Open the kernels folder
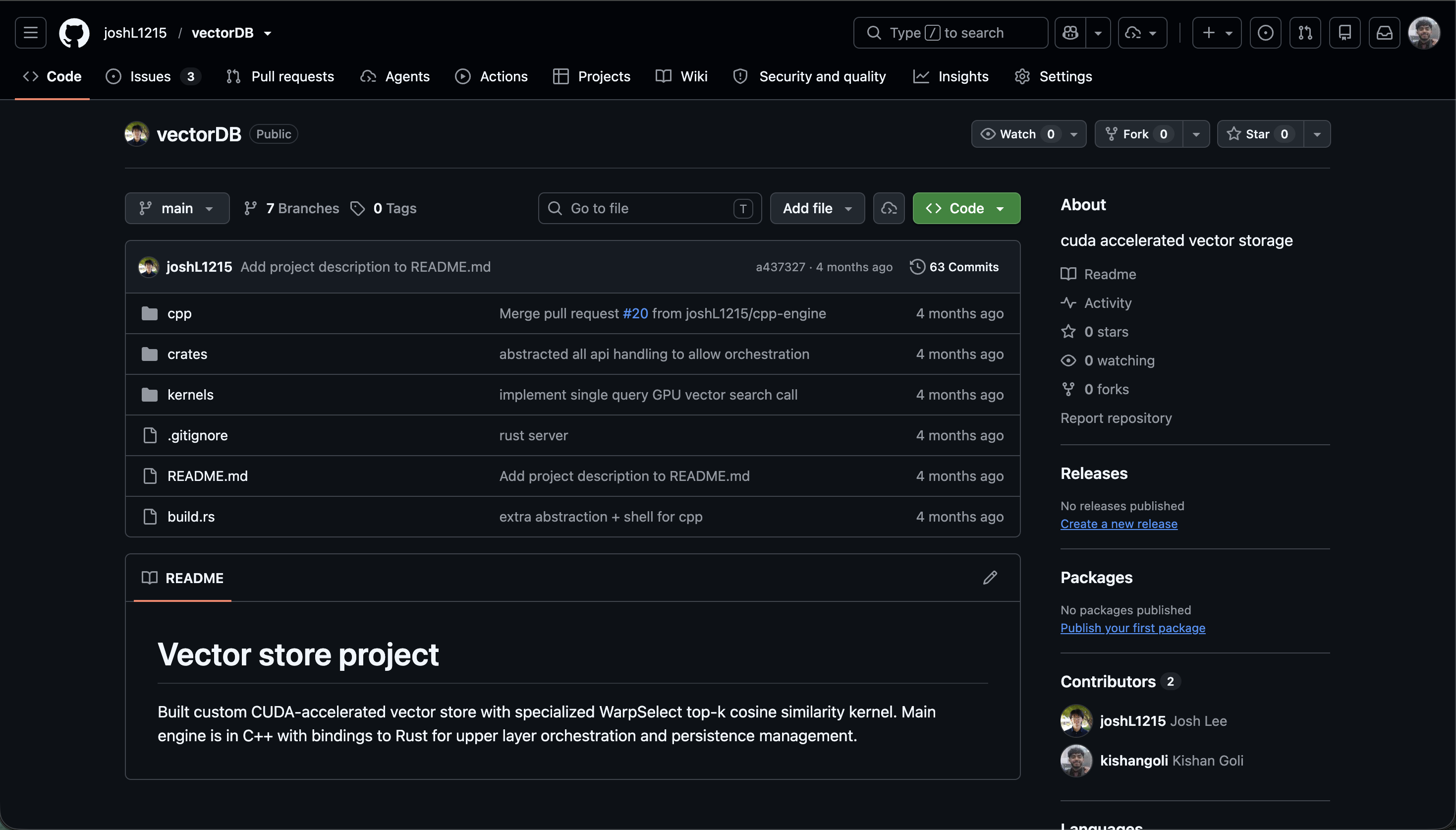 pos(190,395)
